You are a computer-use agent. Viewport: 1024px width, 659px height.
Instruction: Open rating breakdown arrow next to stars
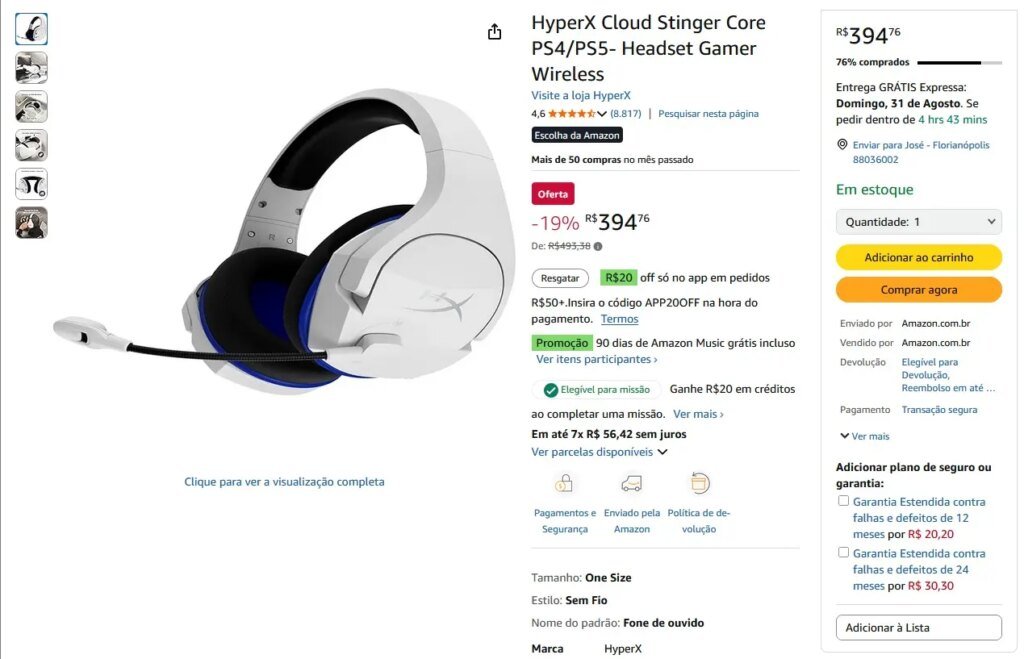coord(602,114)
